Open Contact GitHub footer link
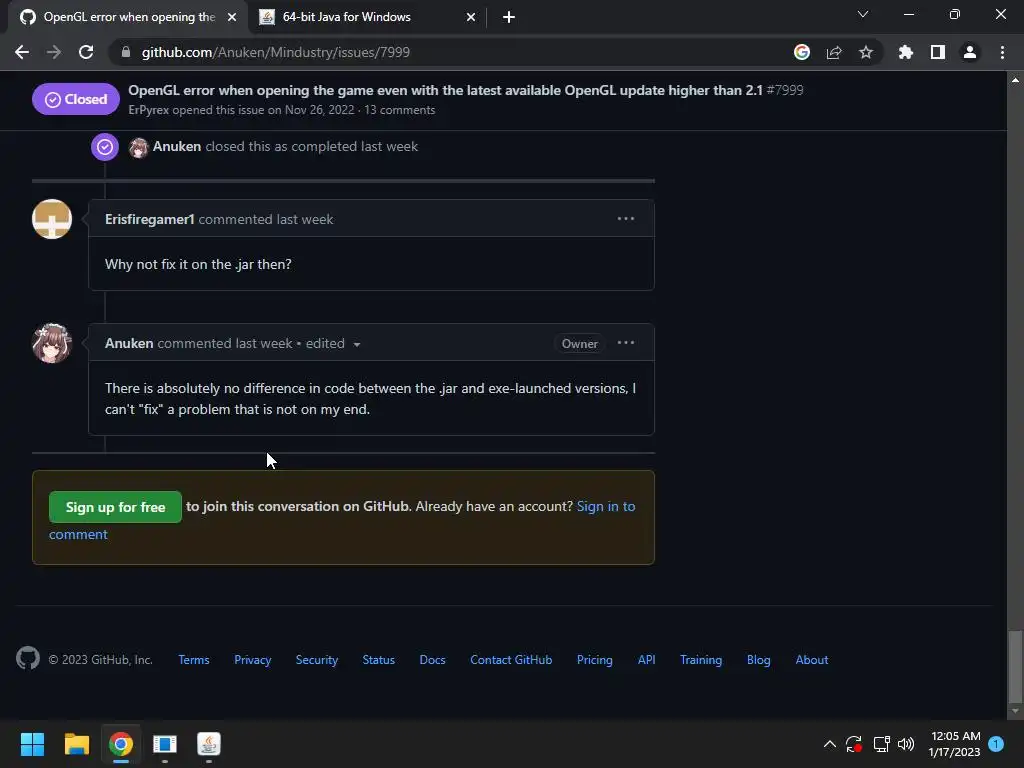 pos(511,660)
